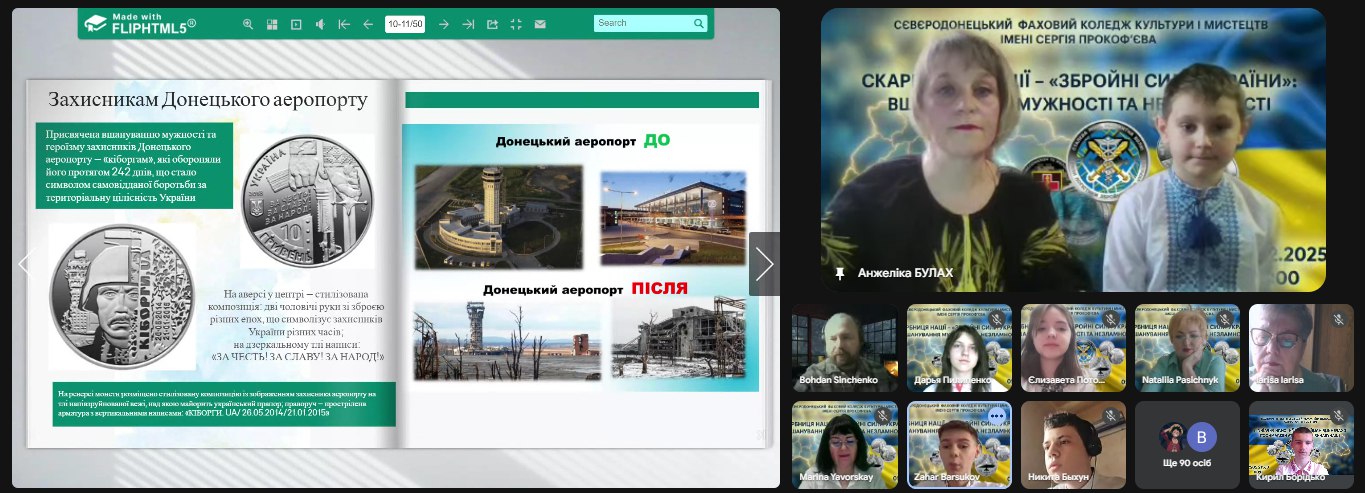The height and width of the screenshot is (493, 1365).
Task: Open the share flipbook icon
Action: (x=492, y=24)
